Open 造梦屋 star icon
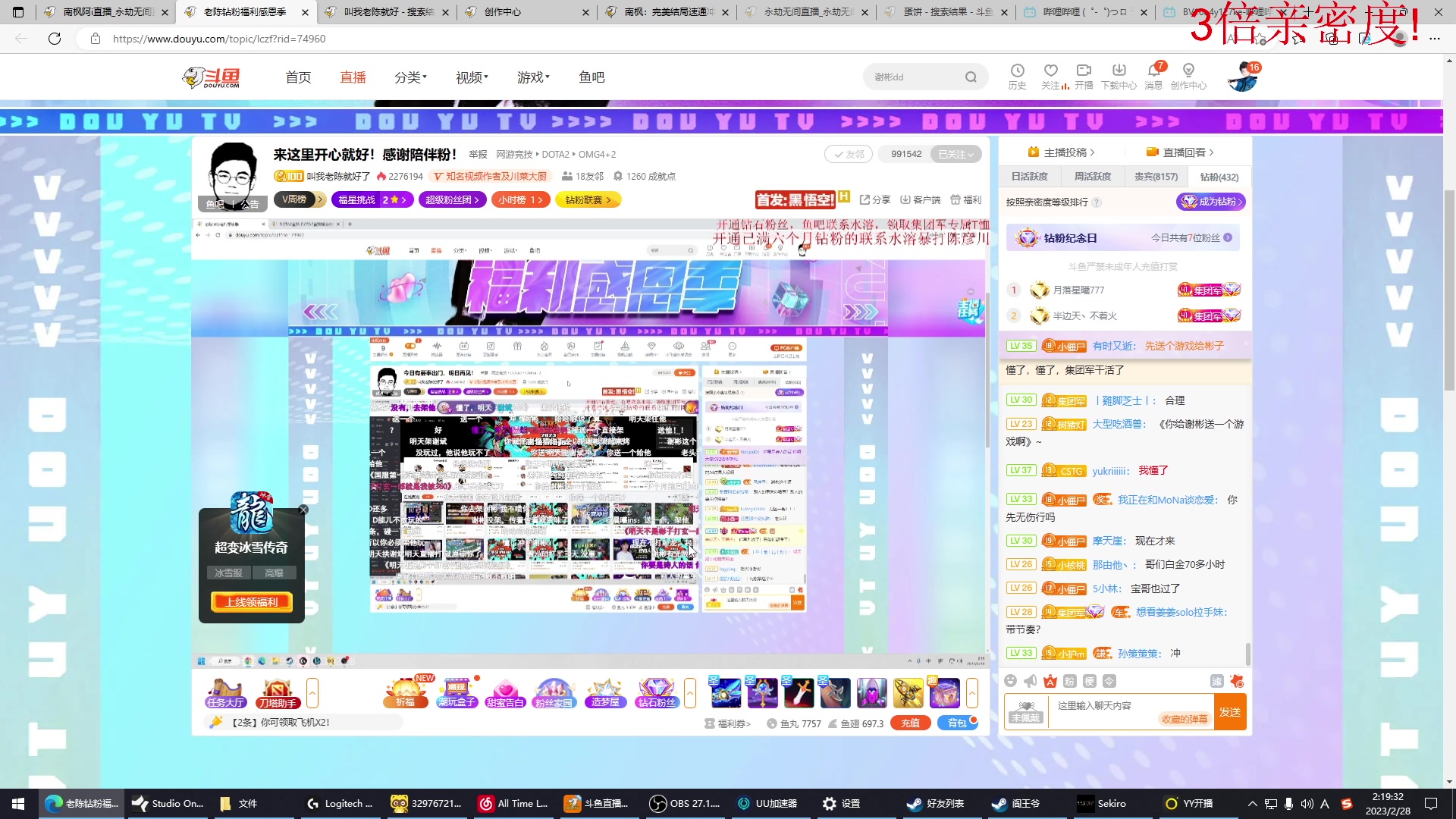This screenshot has width=1456, height=819. [x=605, y=693]
